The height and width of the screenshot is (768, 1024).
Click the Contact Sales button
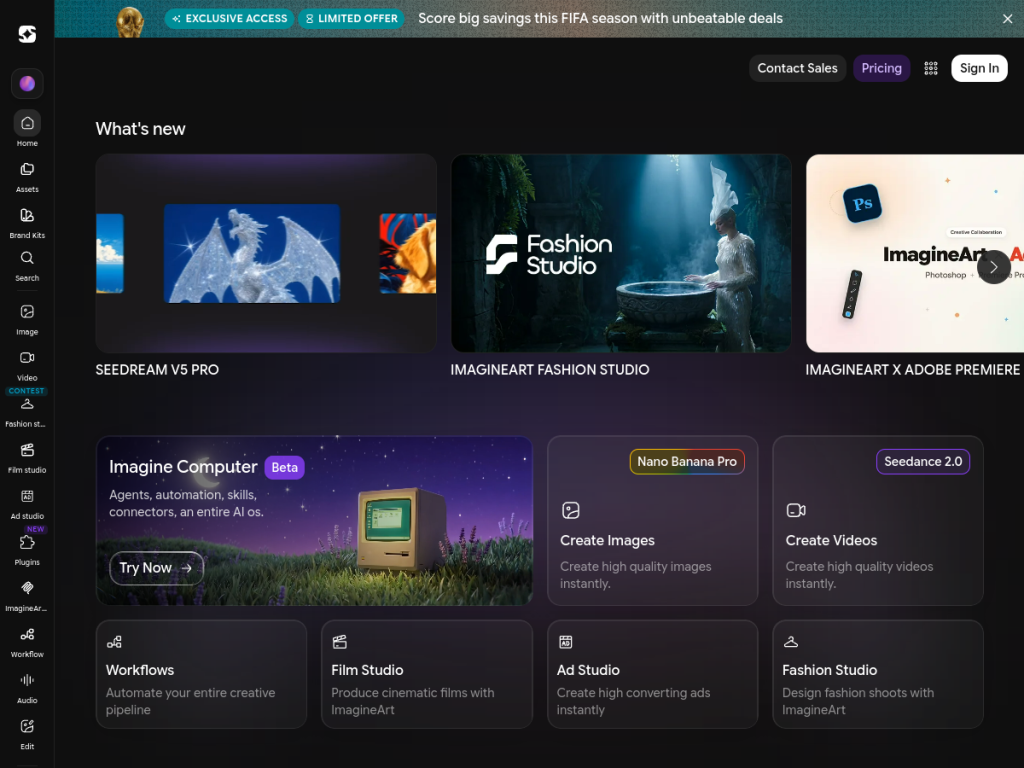click(x=797, y=68)
